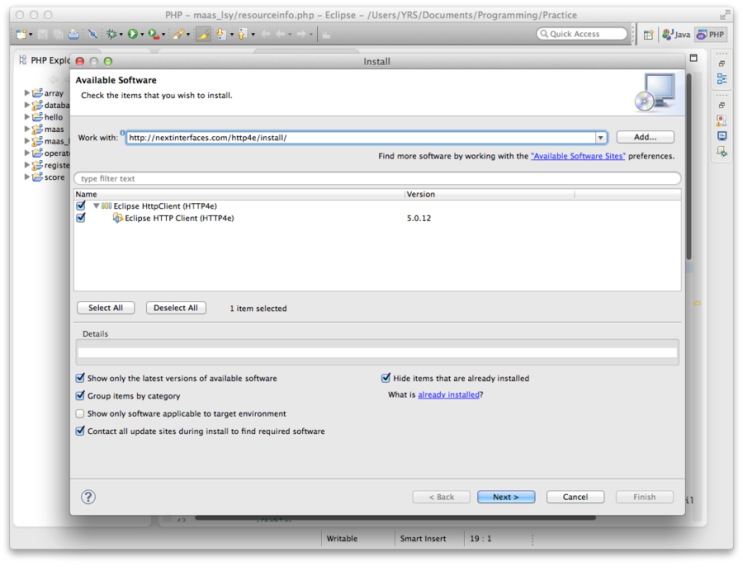Click the Version column header

click(489, 194)
